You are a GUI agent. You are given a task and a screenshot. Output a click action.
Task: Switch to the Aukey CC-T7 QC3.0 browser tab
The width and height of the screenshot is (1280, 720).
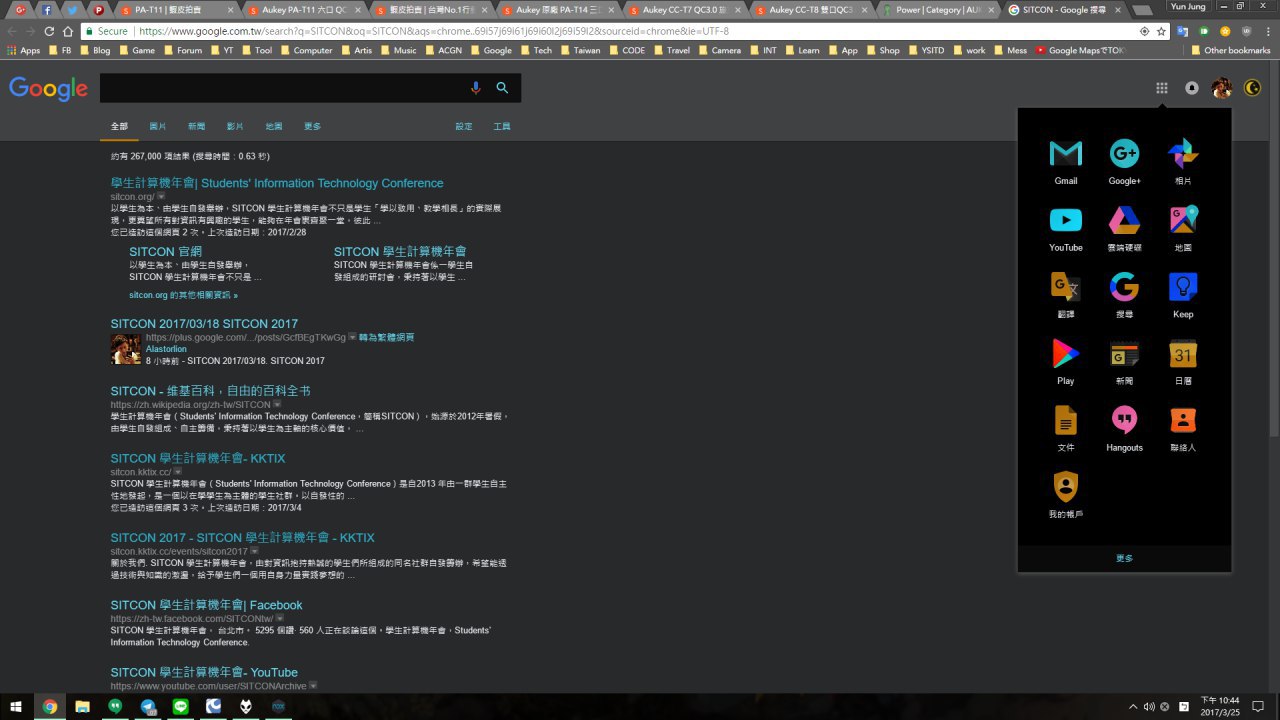point(685,10)
